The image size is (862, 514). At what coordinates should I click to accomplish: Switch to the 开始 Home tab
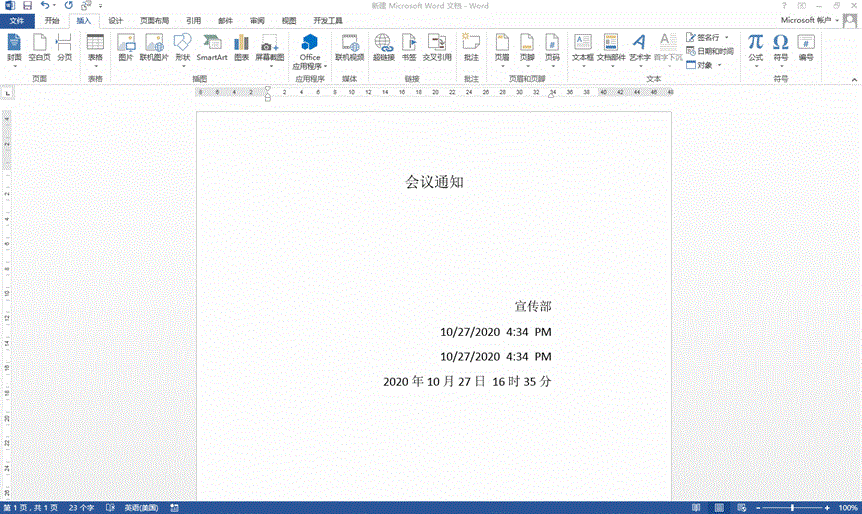pyautogui.click(x=52, y=20)
